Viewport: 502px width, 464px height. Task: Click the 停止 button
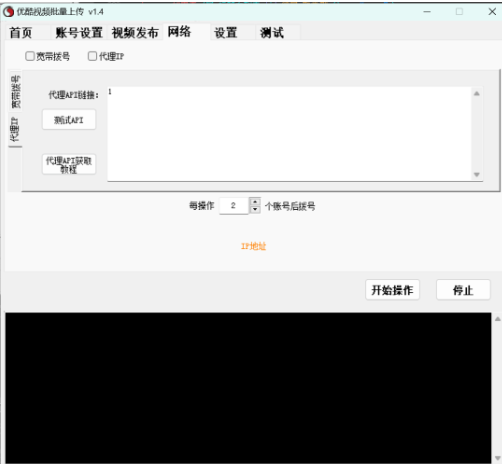click(x=463, y=290)
